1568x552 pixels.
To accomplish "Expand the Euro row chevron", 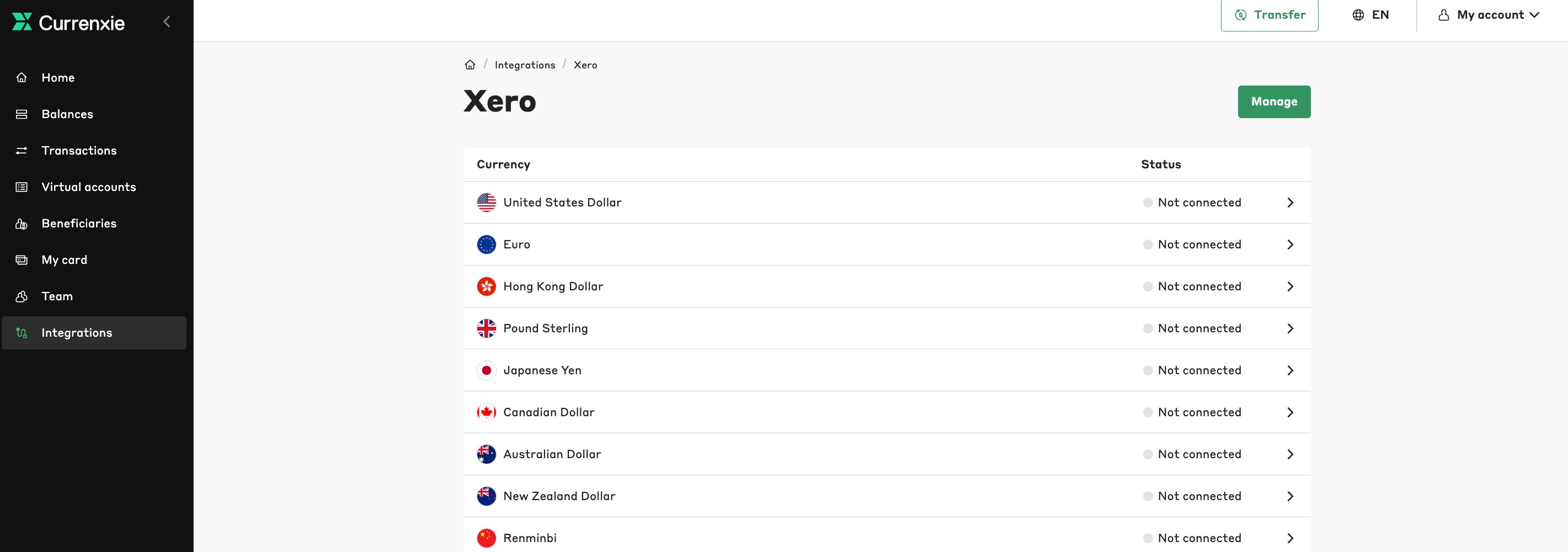I will [1290, 245].
